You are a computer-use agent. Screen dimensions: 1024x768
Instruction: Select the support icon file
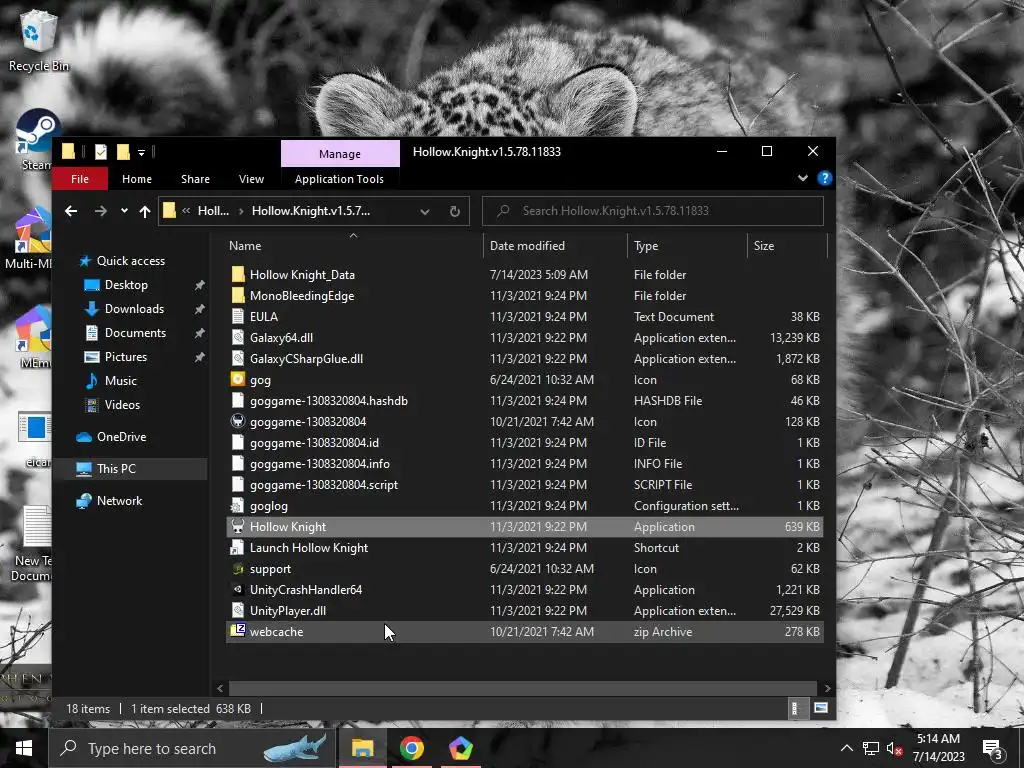(x=238, y=569)
